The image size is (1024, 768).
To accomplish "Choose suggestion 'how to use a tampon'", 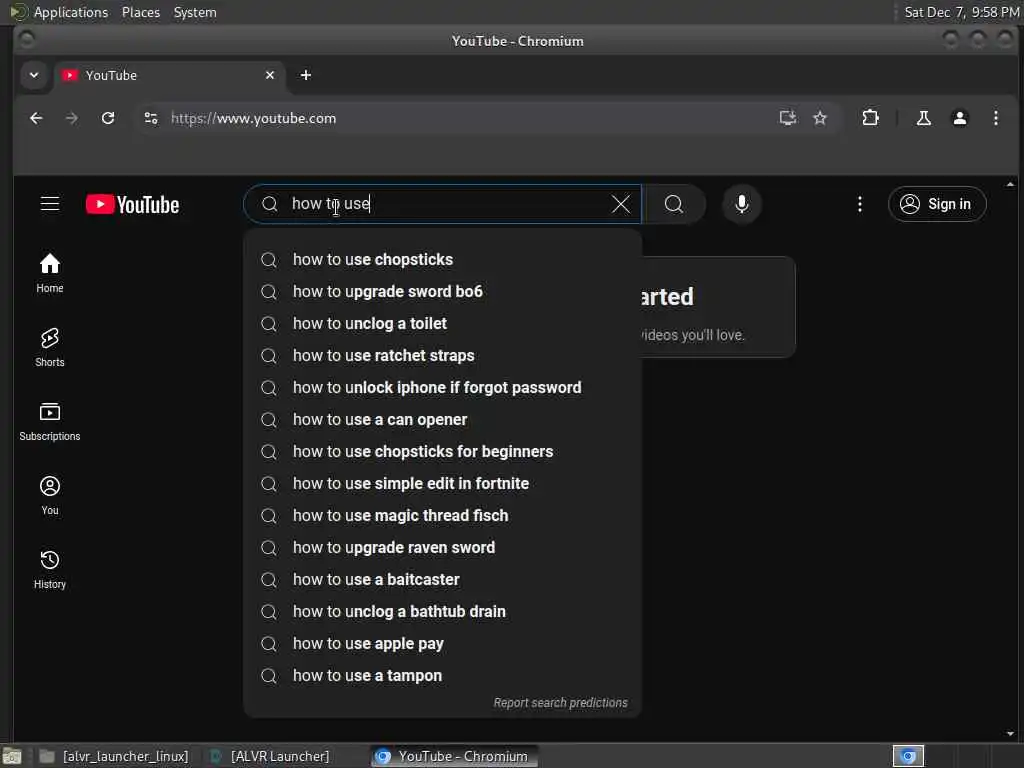I will (442, 675).
